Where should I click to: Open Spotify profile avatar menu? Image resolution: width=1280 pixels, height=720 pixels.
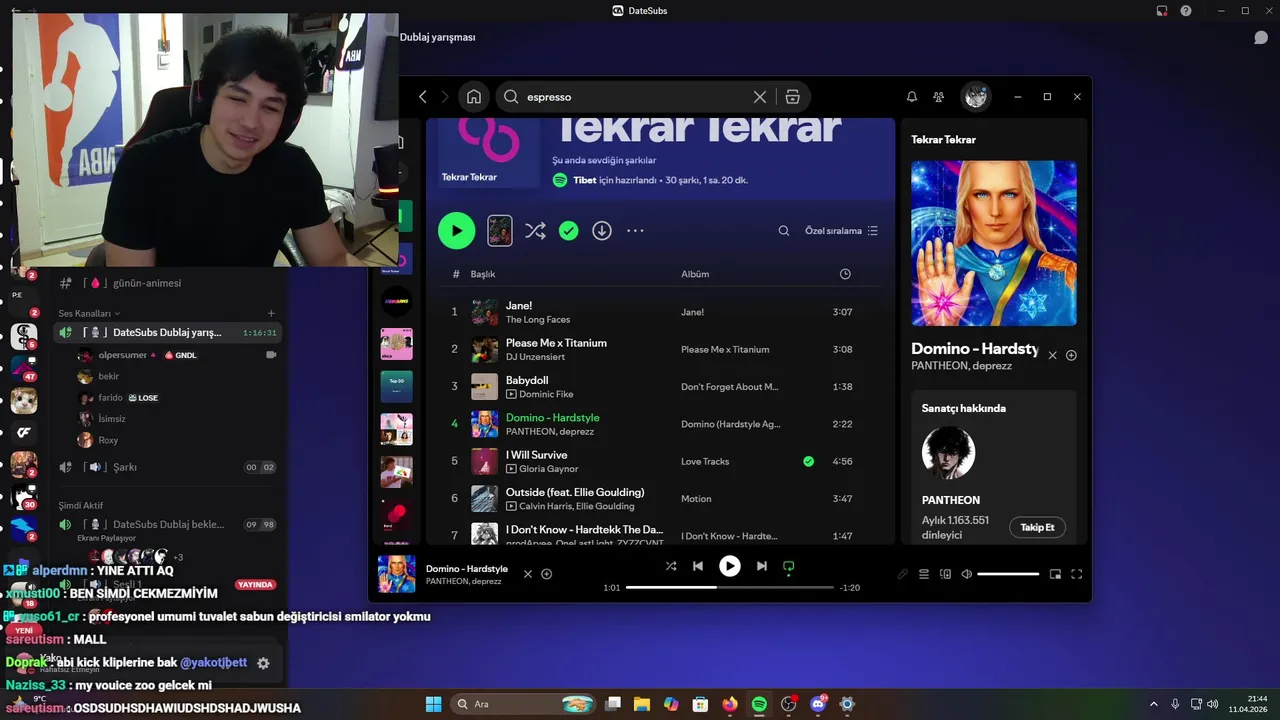tap(976, 97)
